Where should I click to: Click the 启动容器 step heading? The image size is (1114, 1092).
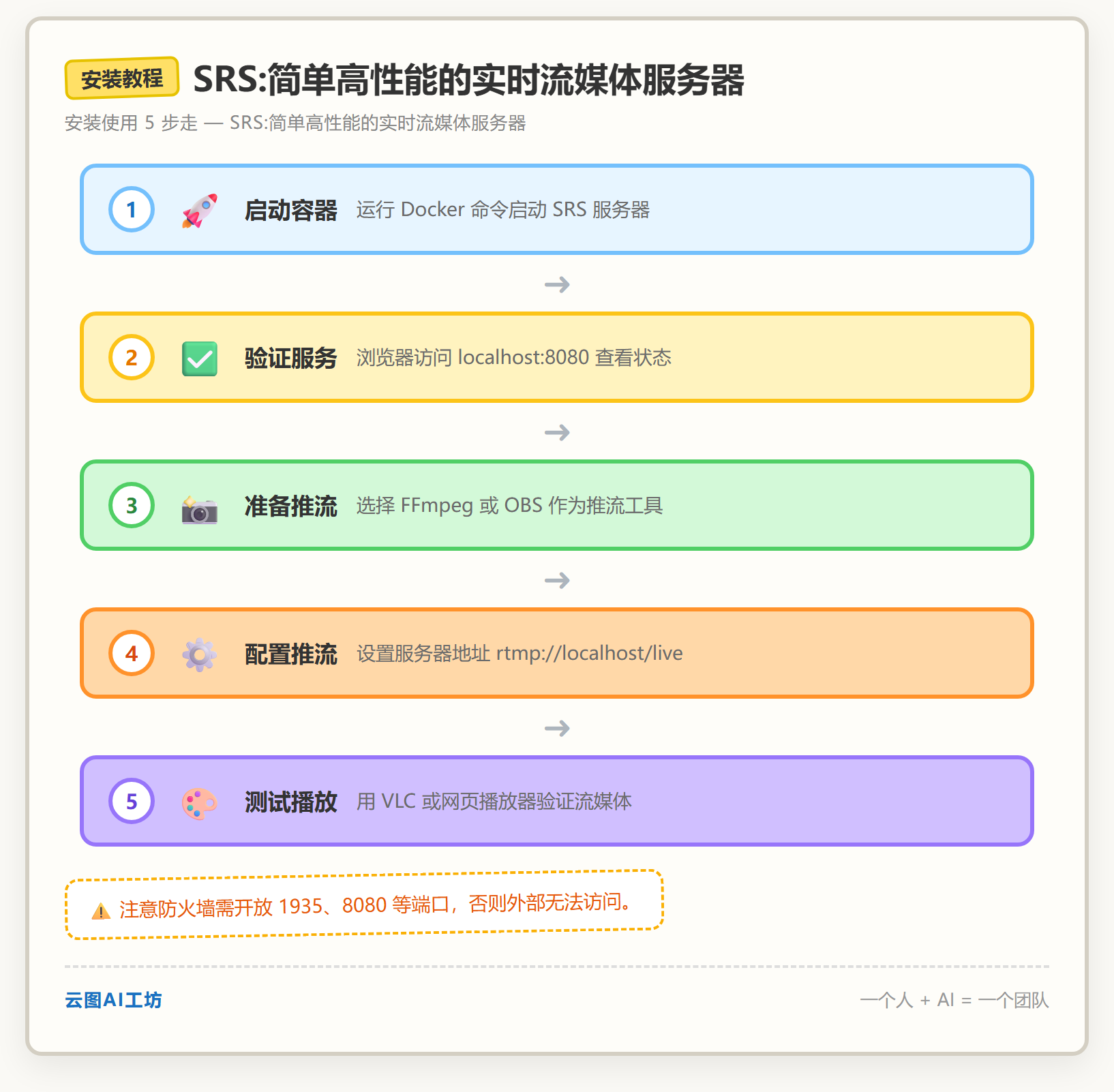tap(291, 210)
